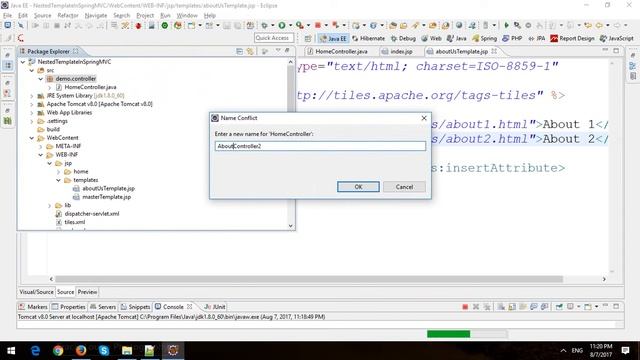
Task: Expand HomeController.java in Package Explorer
Action: [x=49, y=87]
